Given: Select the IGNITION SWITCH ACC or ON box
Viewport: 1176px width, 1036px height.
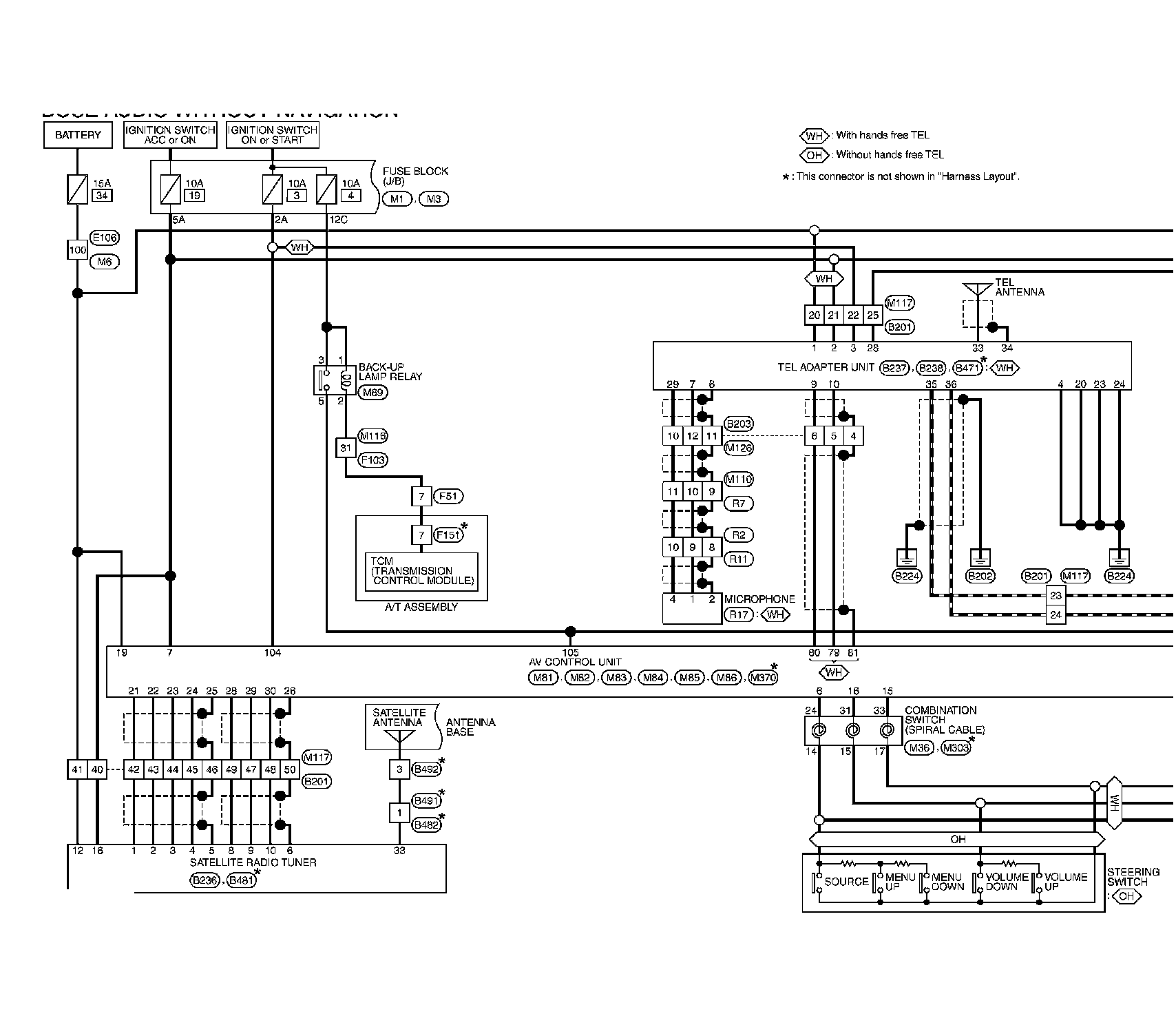Looking at the screenshot, I should point(170,135).
